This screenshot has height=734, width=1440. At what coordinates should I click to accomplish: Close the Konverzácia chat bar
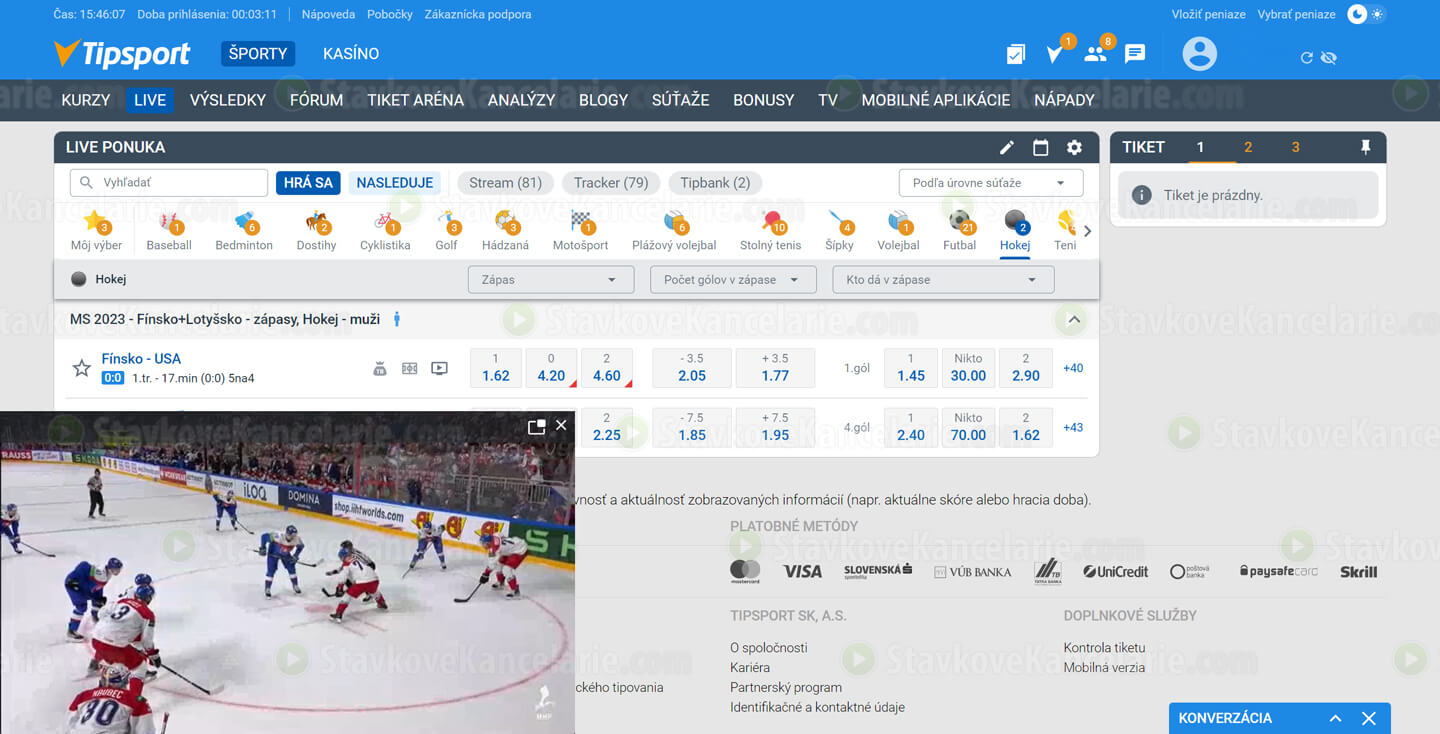coord(1369,718)
